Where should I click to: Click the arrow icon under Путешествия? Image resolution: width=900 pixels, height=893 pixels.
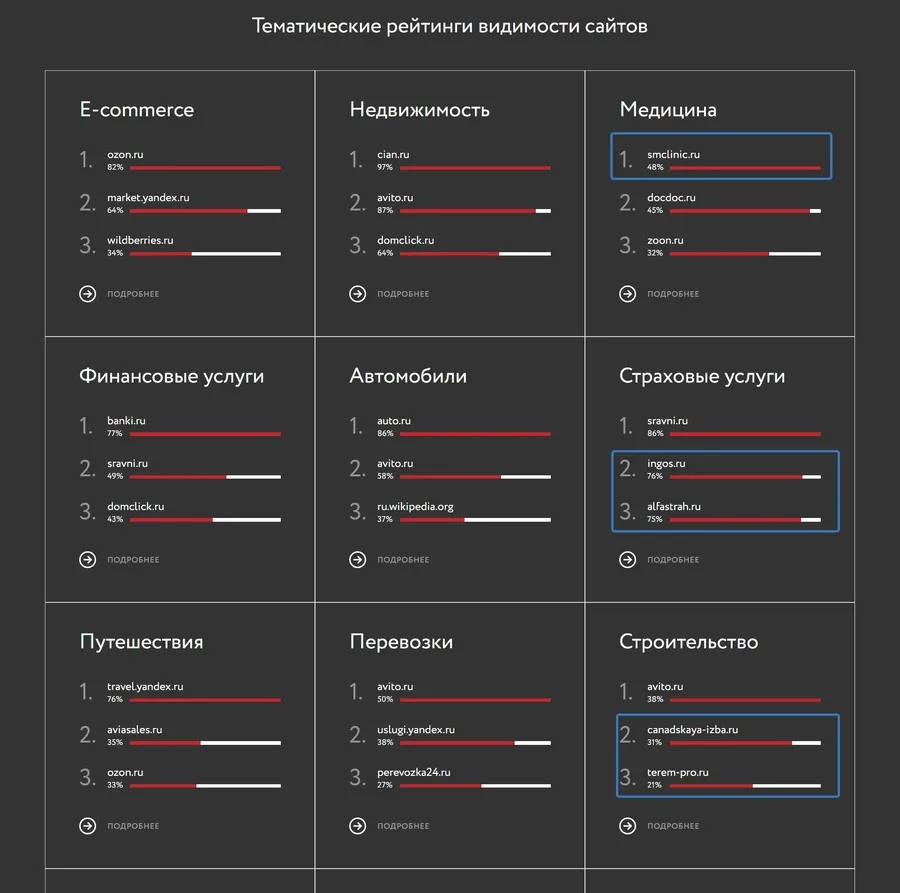click(x=88, y=826)
